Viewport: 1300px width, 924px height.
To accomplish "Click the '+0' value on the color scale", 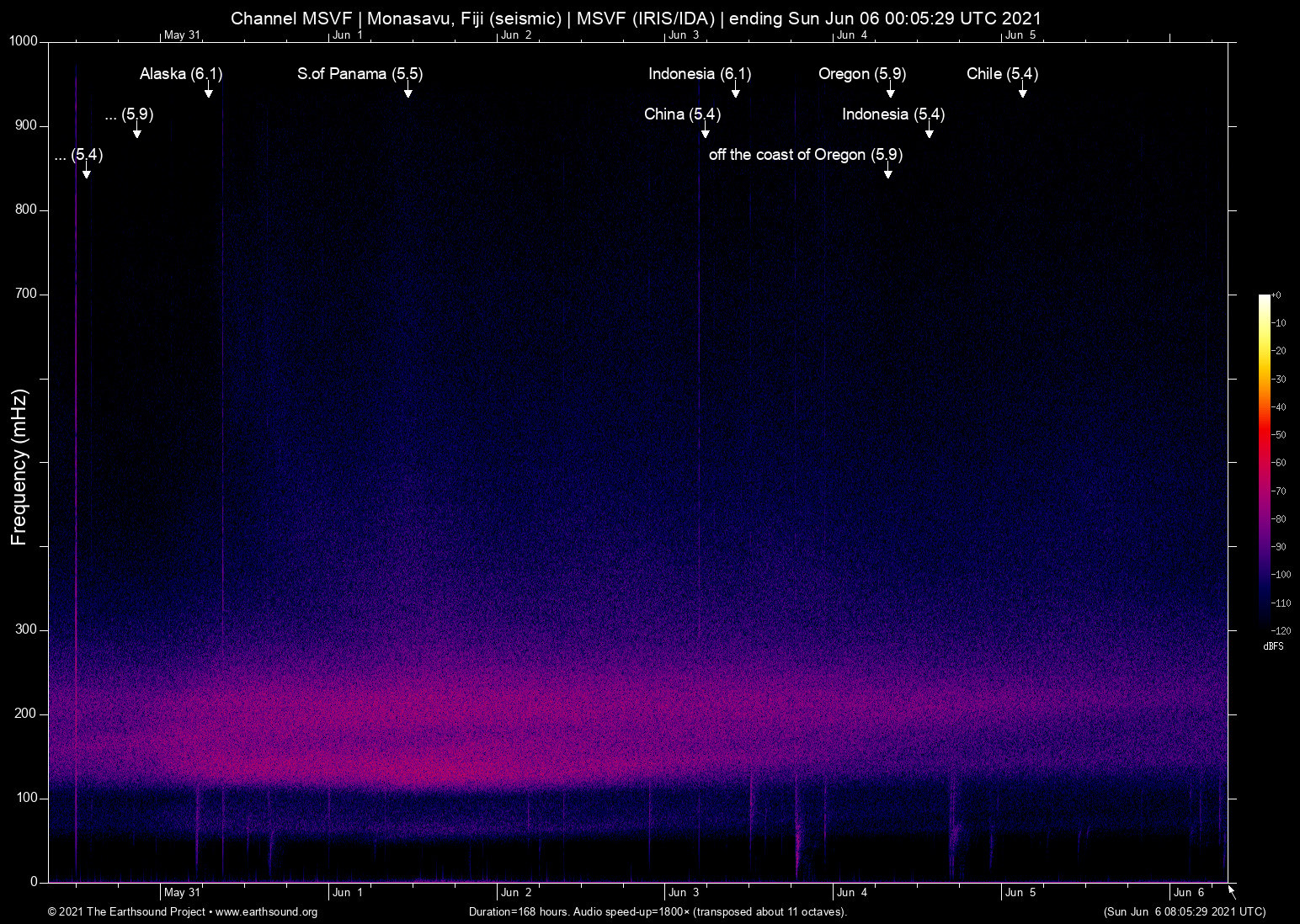I will coord(1276,295).
